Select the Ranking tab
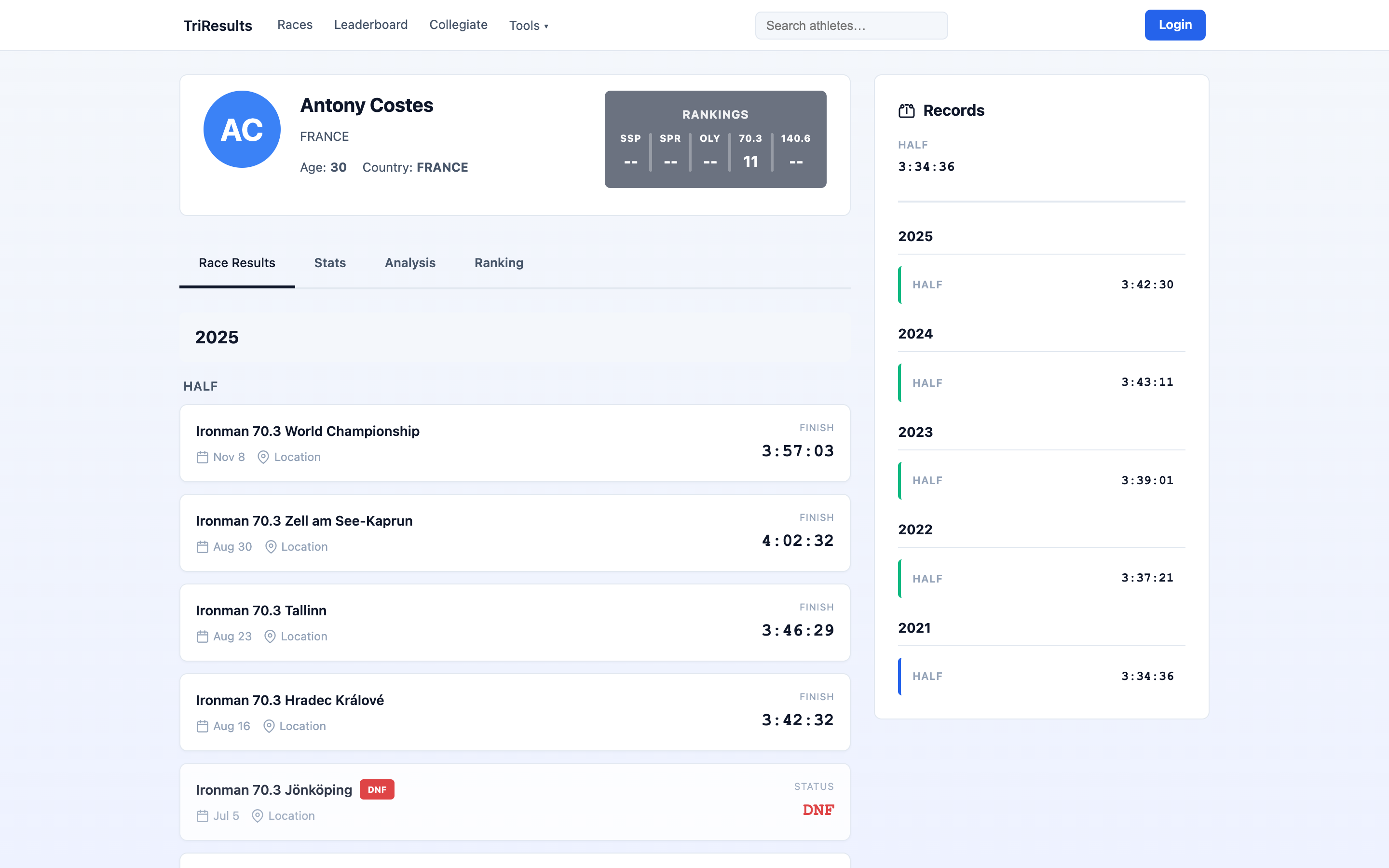 [499, 263]
